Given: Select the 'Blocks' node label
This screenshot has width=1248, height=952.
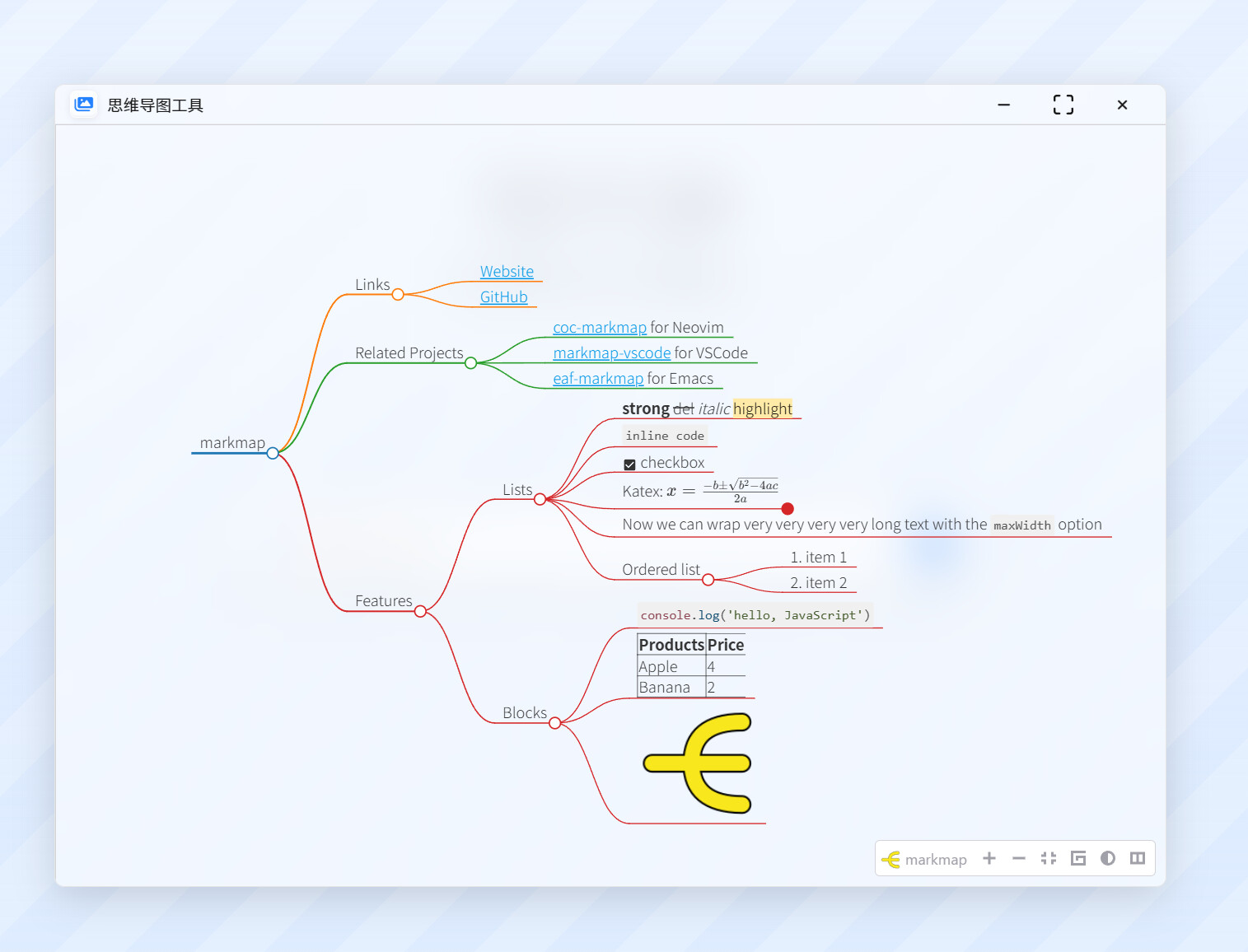Looking at the screenshot, I should click(x=525, y=713).
